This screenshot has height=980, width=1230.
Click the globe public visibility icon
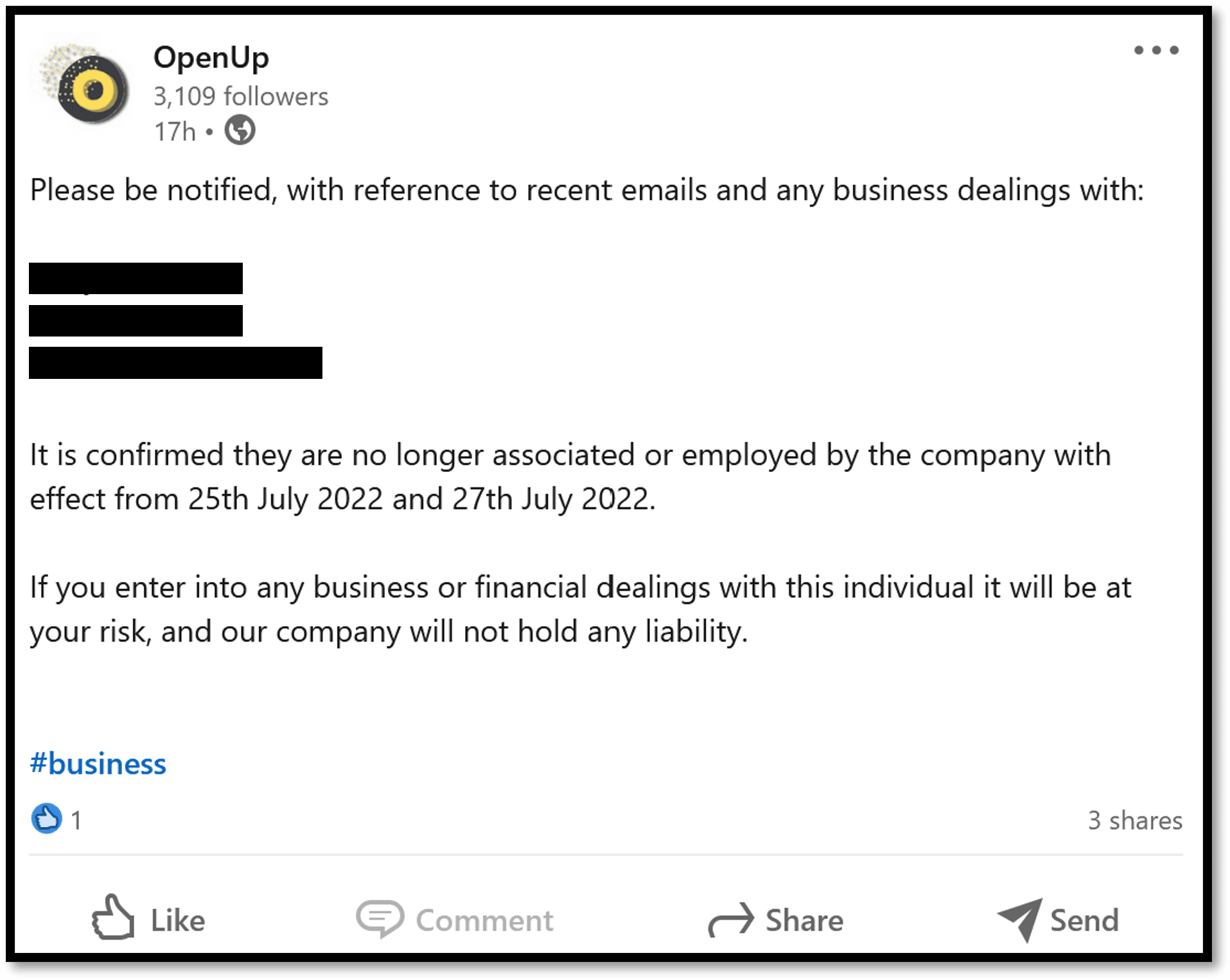(x=240, y=130)
